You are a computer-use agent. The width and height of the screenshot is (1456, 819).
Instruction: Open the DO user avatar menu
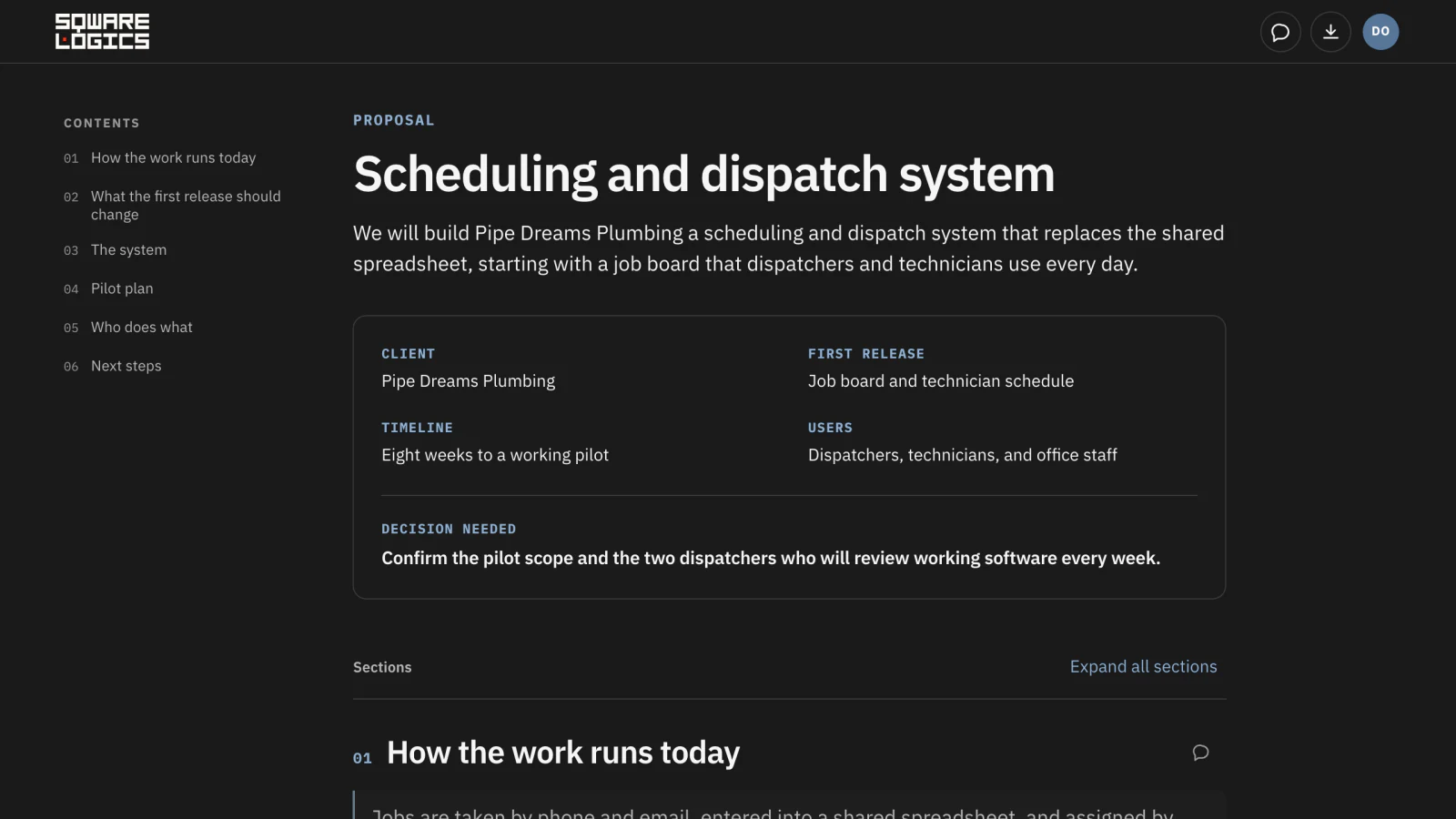pyautogui.click(x=1380, y=32)
